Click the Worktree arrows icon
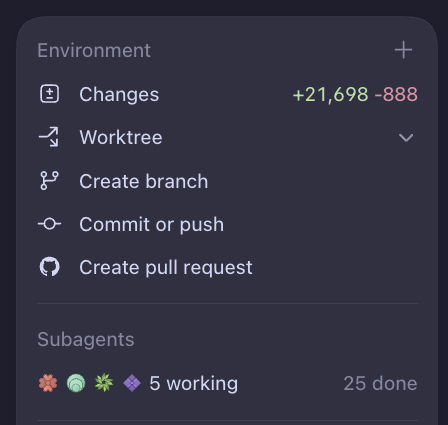This screenshot has height=425, width=448. pyautogui.click(x=49, y=137)
